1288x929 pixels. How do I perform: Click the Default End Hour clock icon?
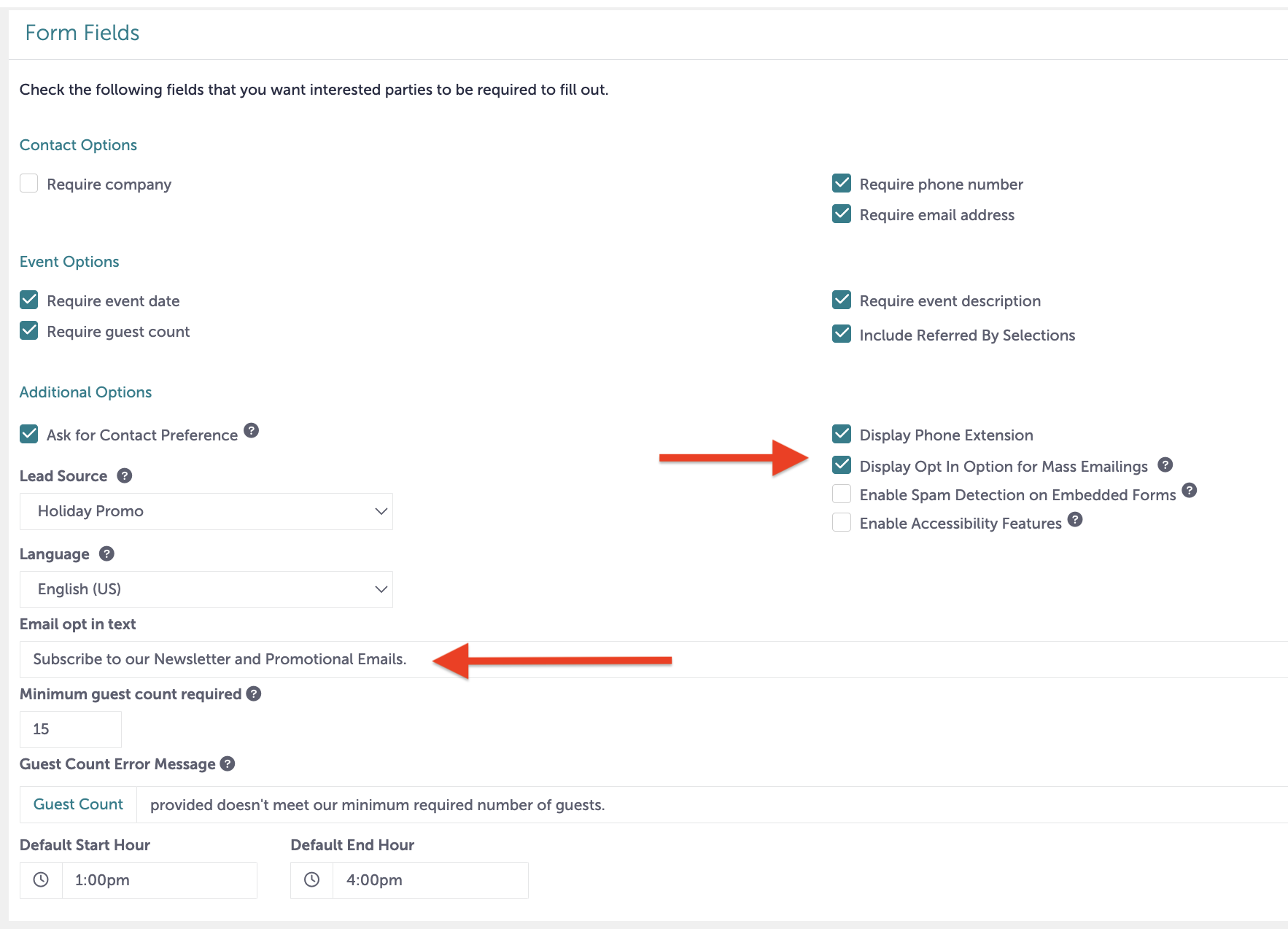pos(311,880)
